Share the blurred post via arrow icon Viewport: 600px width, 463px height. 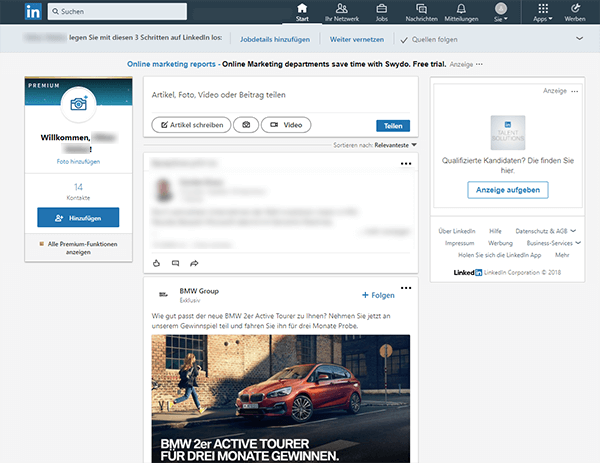pyautogui.click(x=194, y=263)
